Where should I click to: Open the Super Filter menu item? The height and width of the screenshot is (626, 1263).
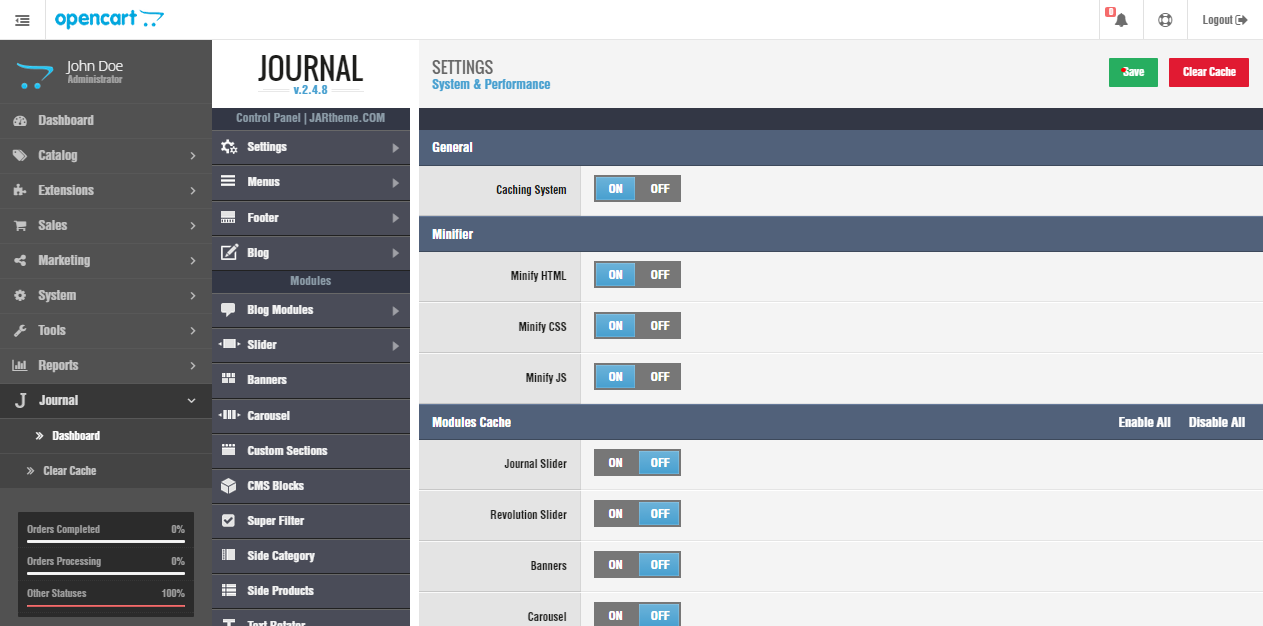click(x=311, y=520)
